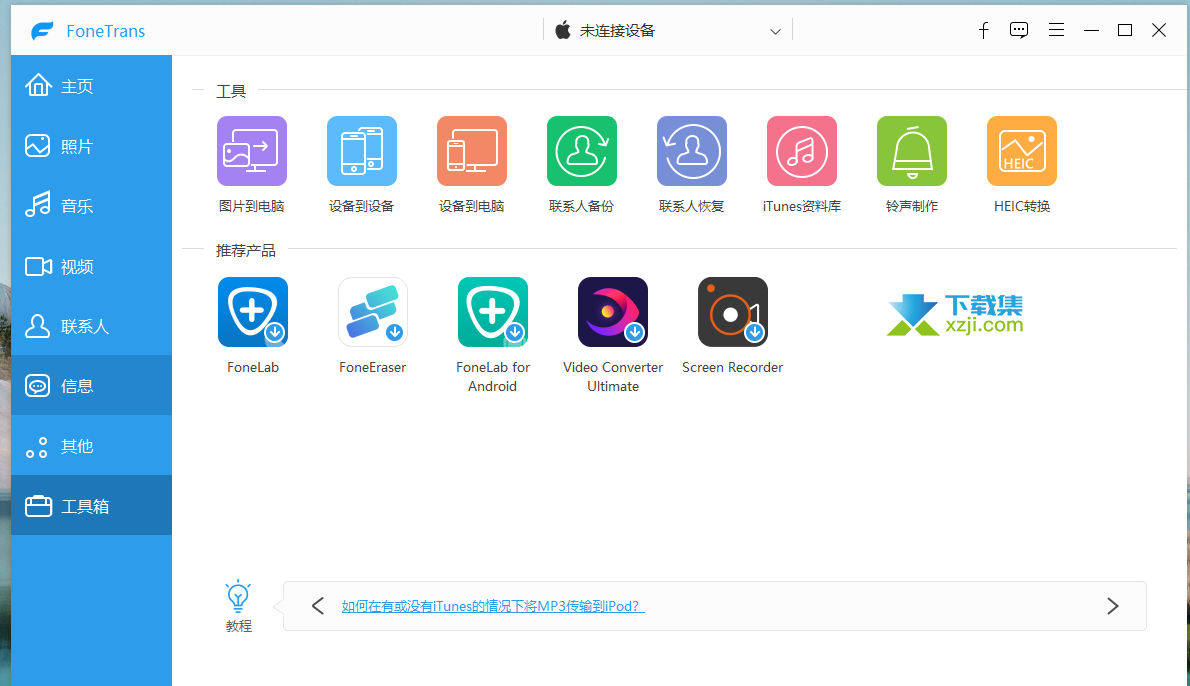Download the FoneLab product
This screenshot has width=1190, height=686.
coord(253,312)
